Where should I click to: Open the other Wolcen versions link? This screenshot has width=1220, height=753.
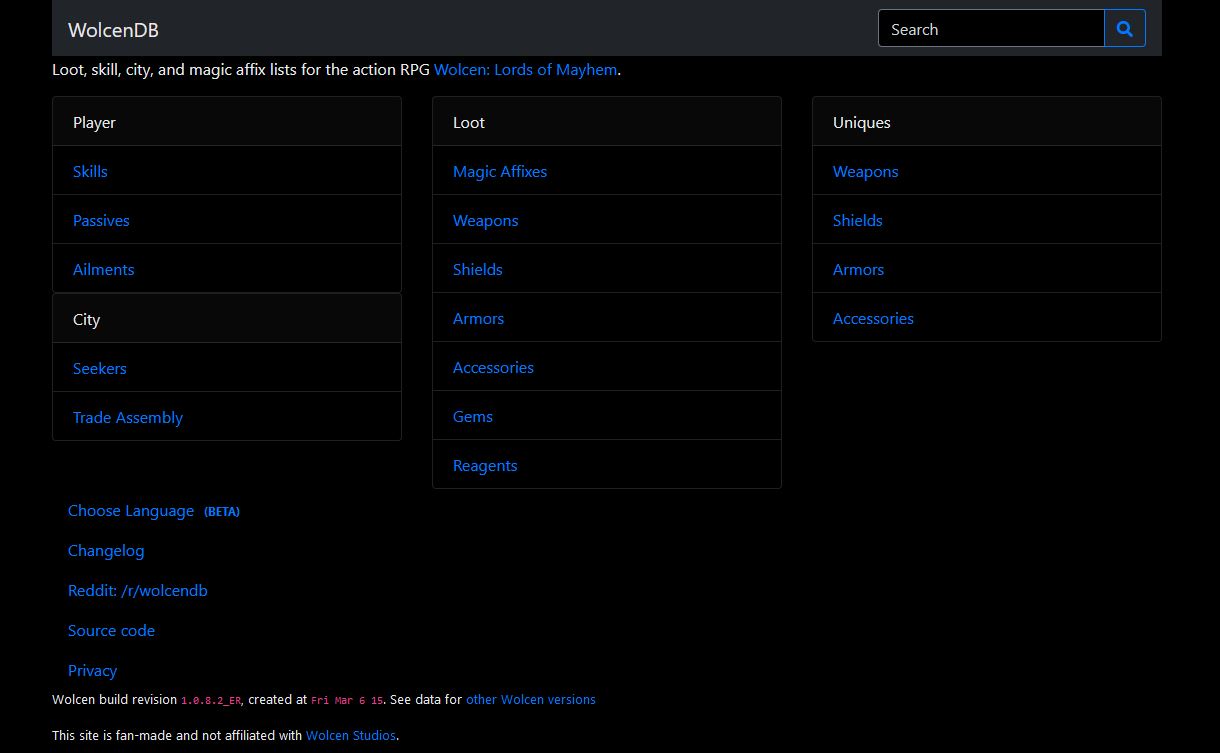coord(530,700)
